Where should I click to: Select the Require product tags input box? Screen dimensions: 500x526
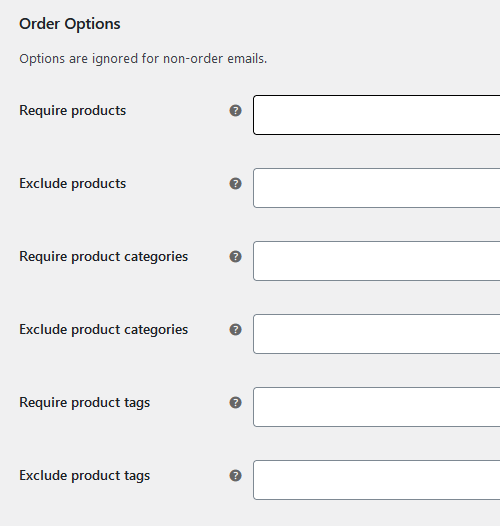point(377,407)
